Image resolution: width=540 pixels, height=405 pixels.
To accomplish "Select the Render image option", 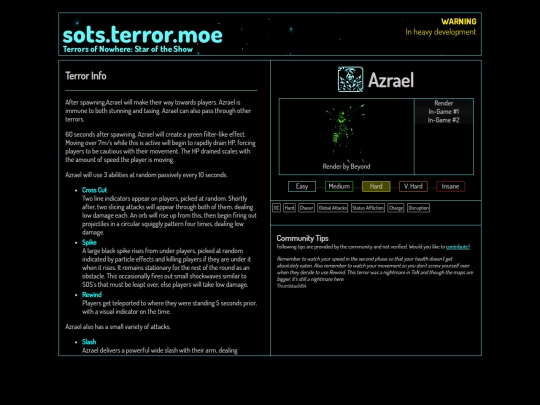I will (444, 103).
